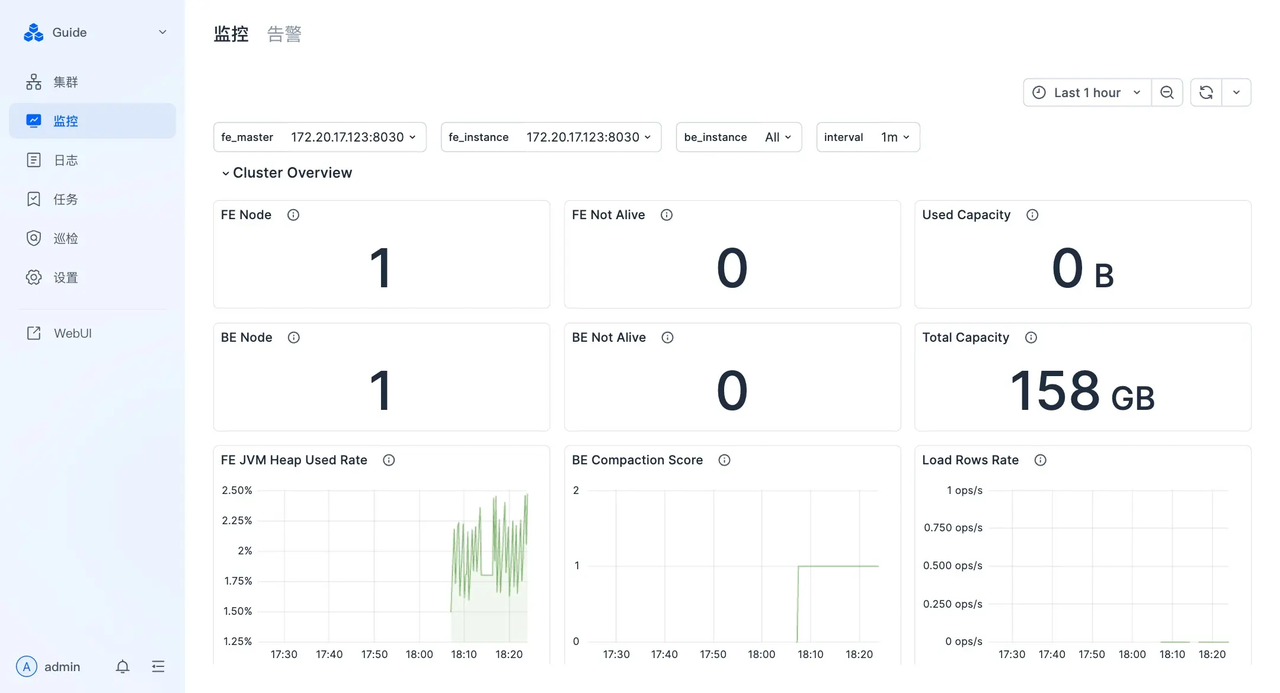Click the BE Compaction Score chart line
This screenshot has height=693, width=1280.
(x=838, y=566)
